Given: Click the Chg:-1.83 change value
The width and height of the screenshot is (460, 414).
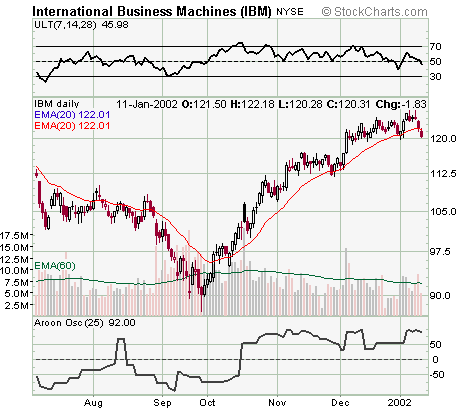Looking at the screenshot, I should 401,104.
